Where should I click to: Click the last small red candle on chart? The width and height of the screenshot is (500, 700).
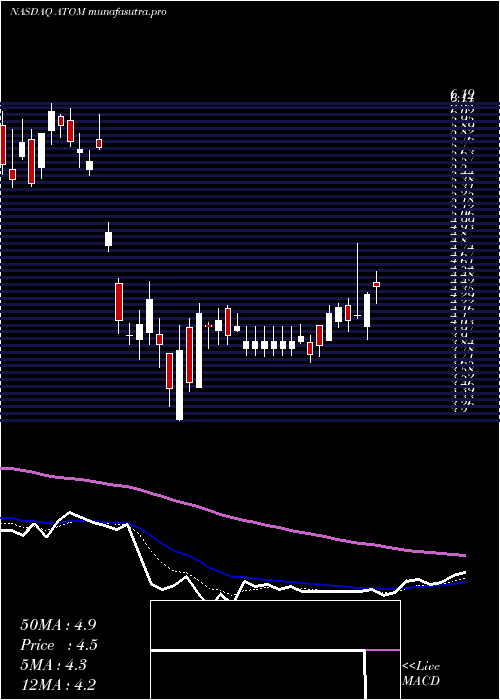pos(376,284)
